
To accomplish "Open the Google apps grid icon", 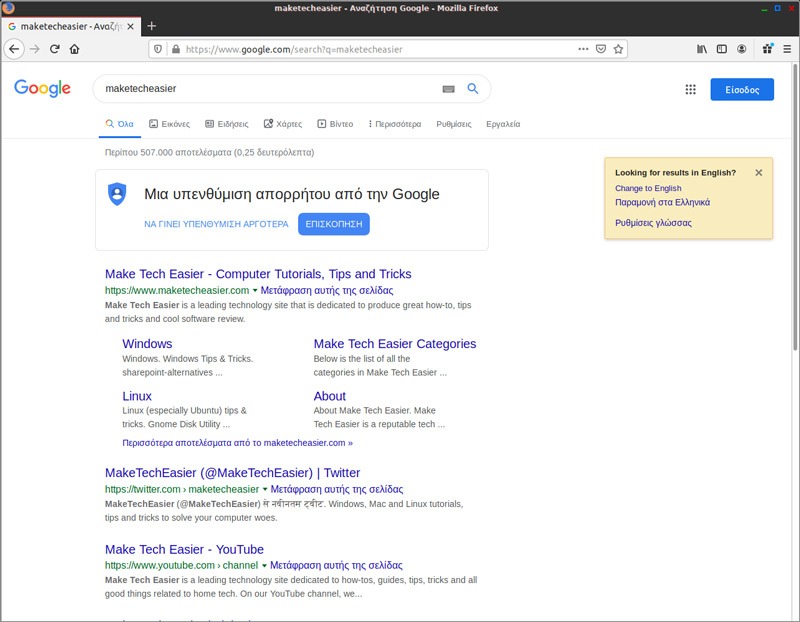I will (689, 90).
